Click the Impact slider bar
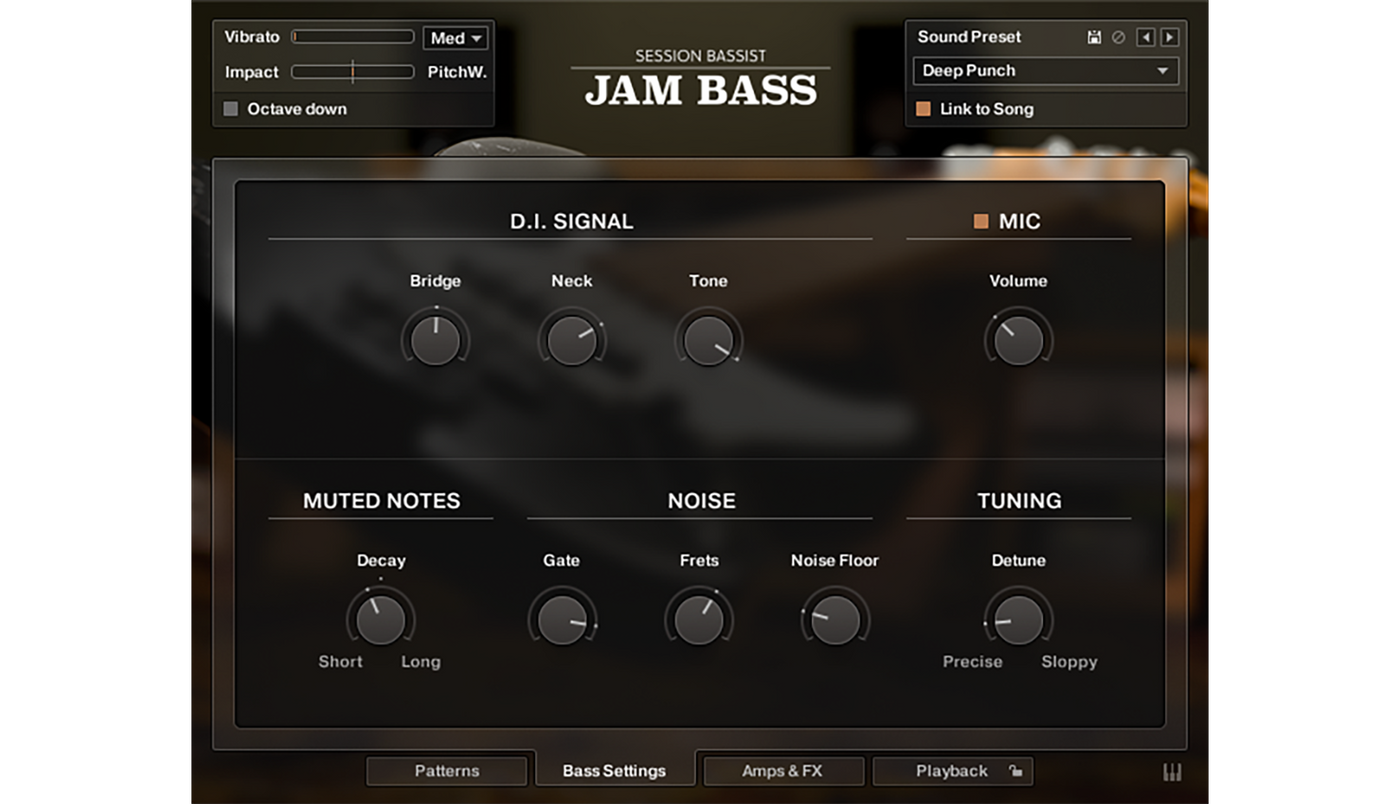 pos(353,72)
